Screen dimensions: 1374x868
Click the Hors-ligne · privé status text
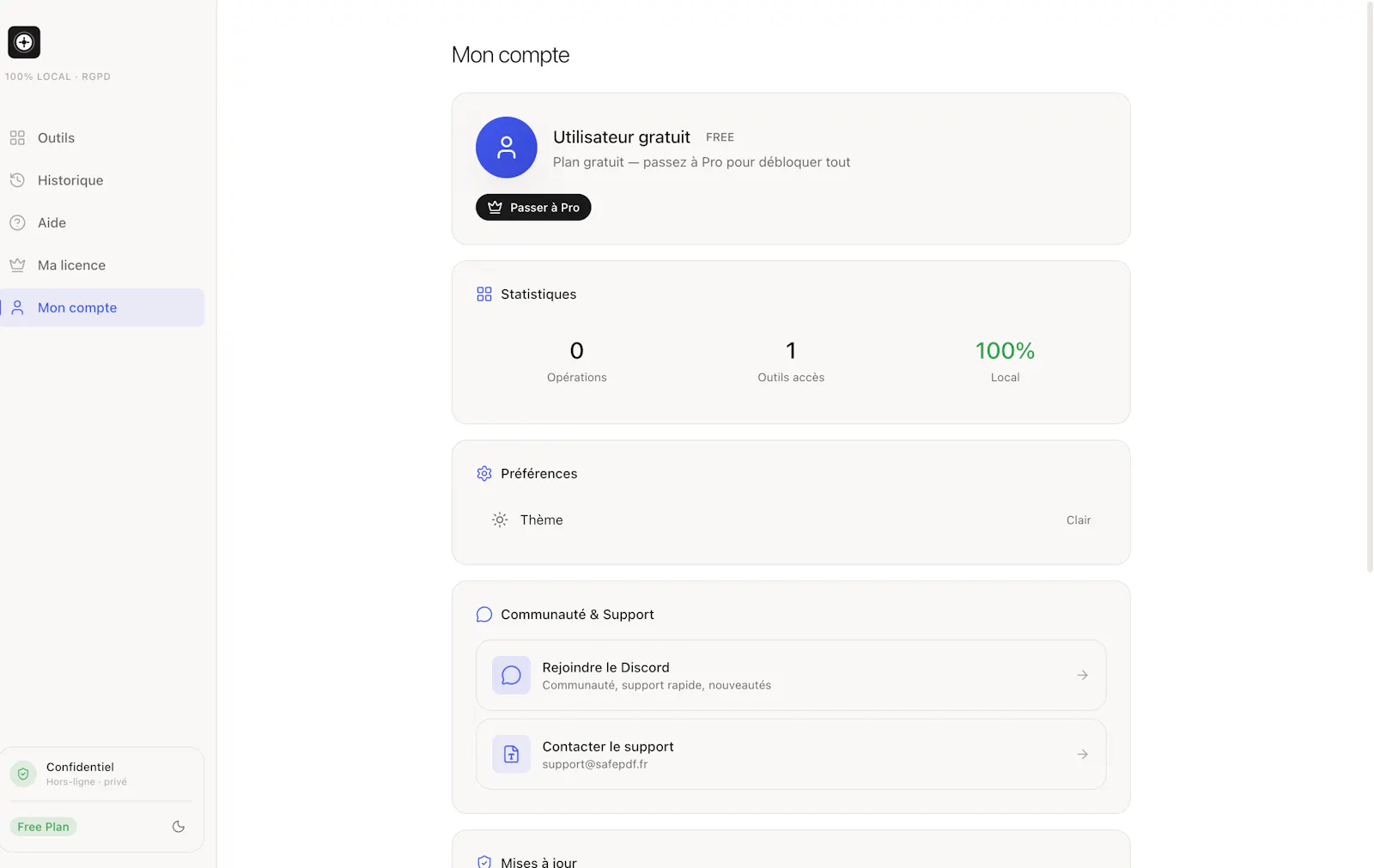point(87,782)
